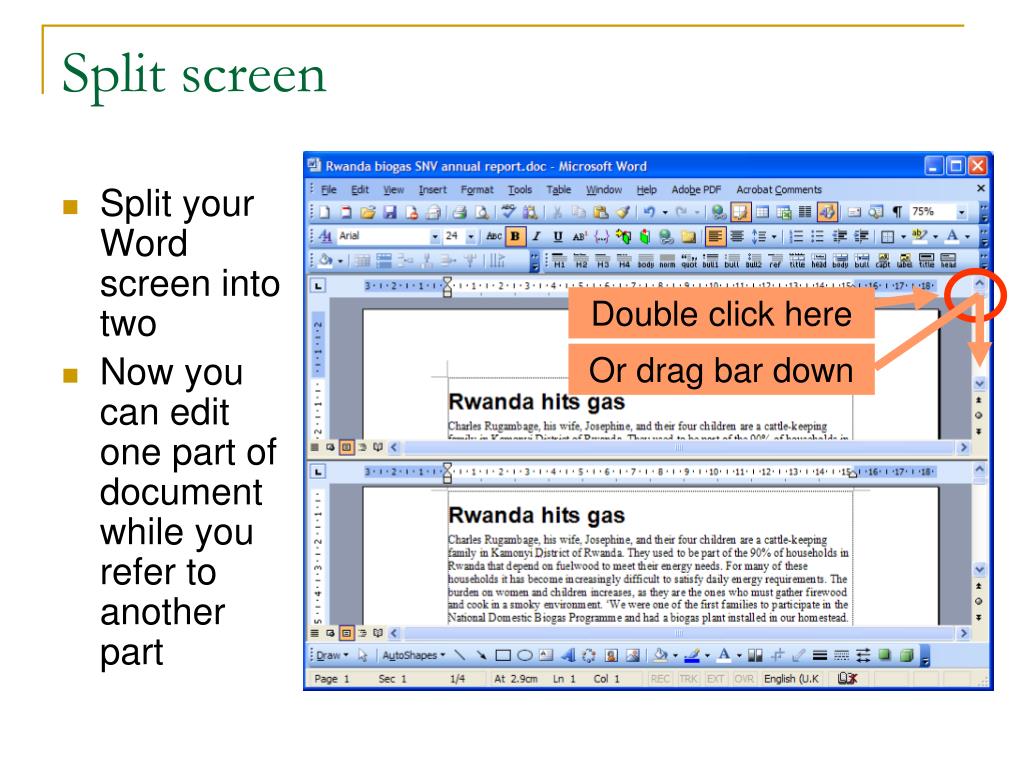Apply the H1 heading style
The width and height of the screenshot is (1024, 768).
click(559, 261)
